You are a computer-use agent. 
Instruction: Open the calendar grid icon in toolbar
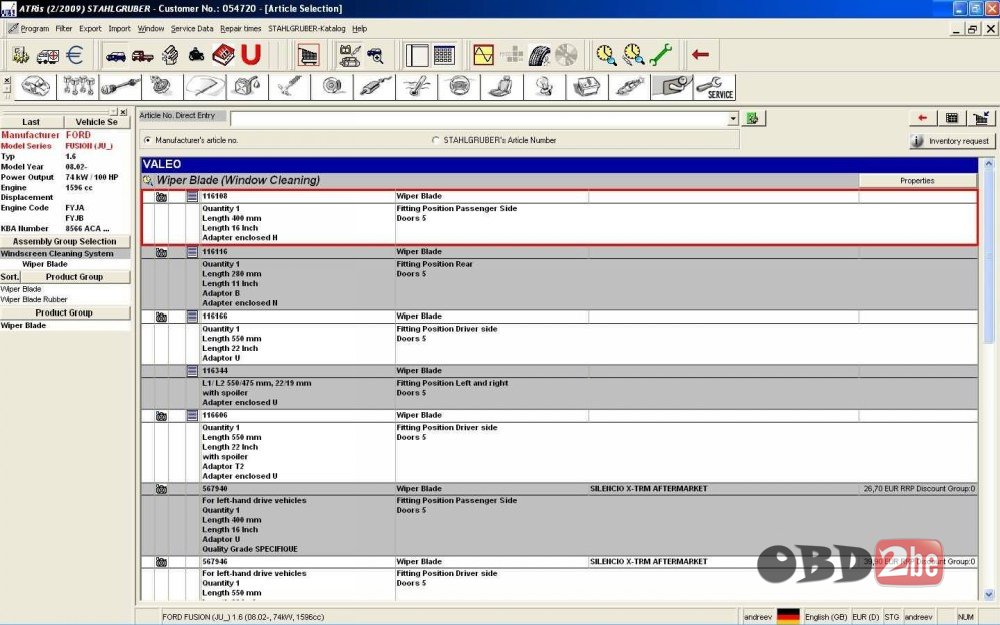click(444, 55)
